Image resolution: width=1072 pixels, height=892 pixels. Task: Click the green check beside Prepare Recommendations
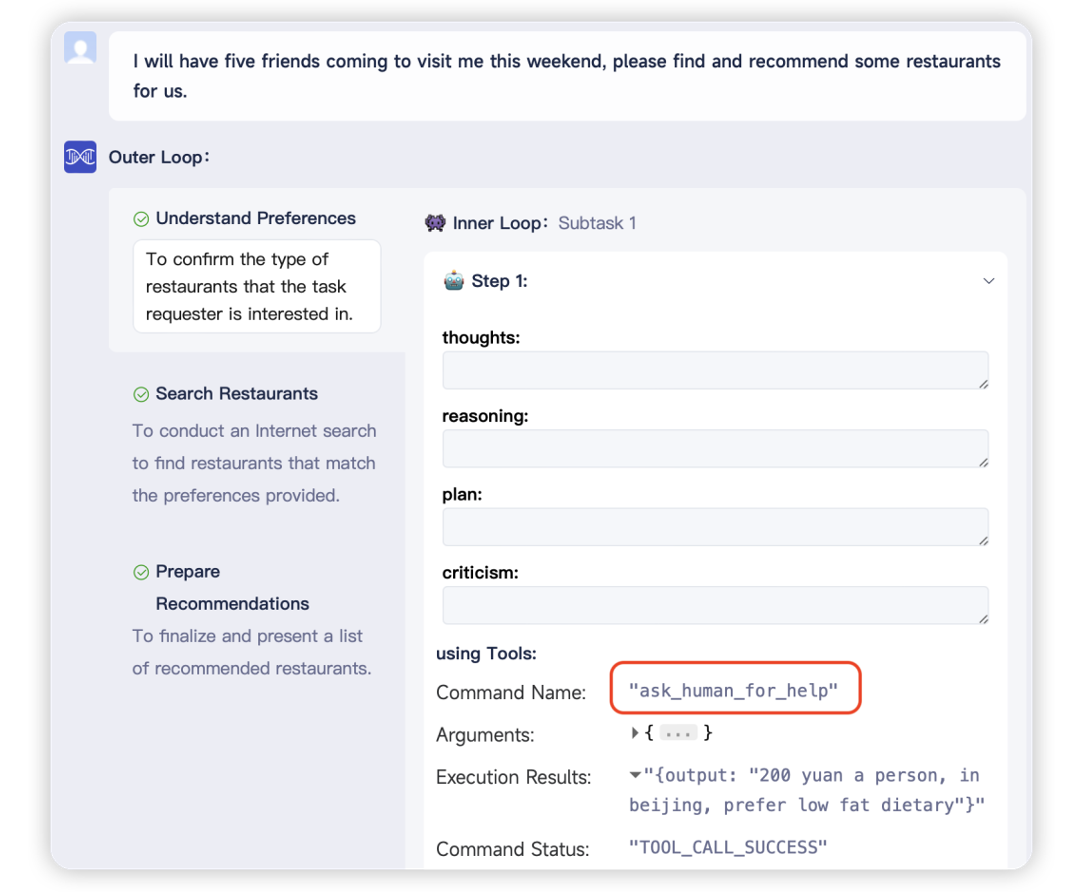(x=141, y=573)
